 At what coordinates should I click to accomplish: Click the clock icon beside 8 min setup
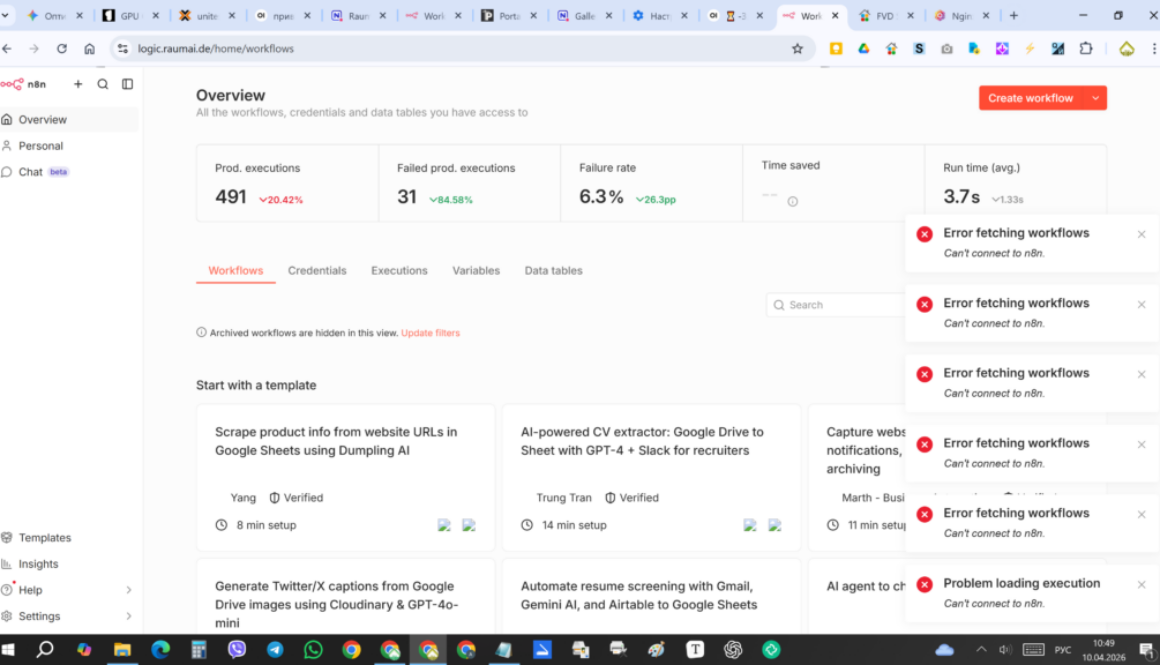[221, 525]
